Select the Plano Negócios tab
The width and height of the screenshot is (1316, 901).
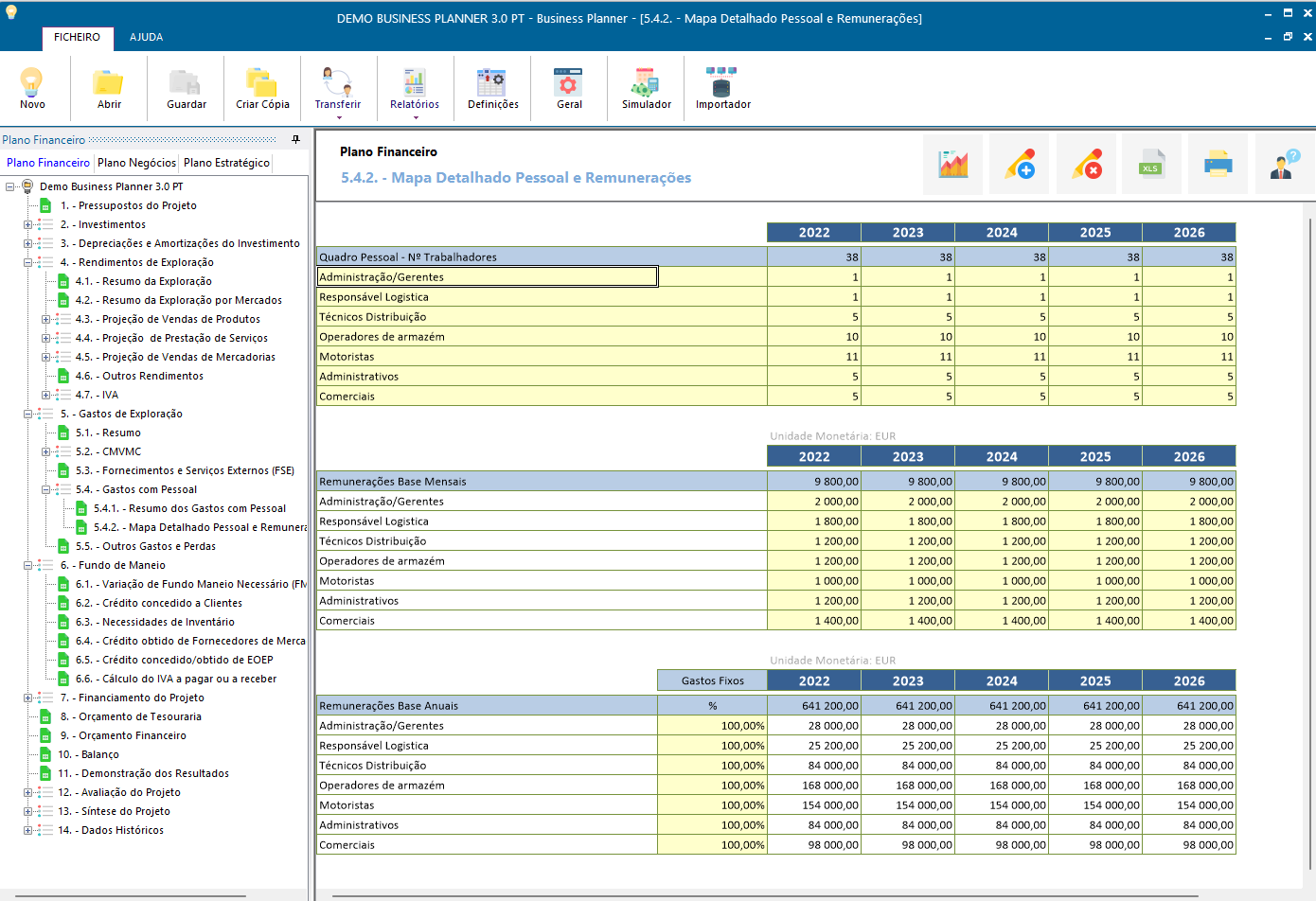(136, 163)
